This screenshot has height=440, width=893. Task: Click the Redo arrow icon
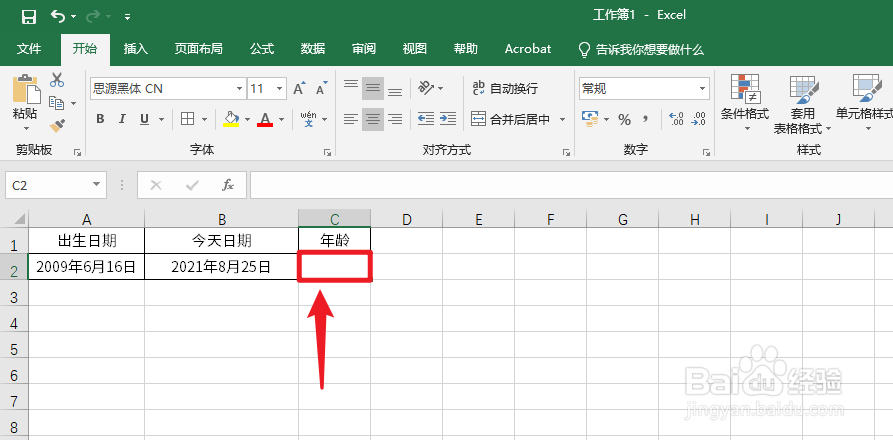tap(93, 16)
